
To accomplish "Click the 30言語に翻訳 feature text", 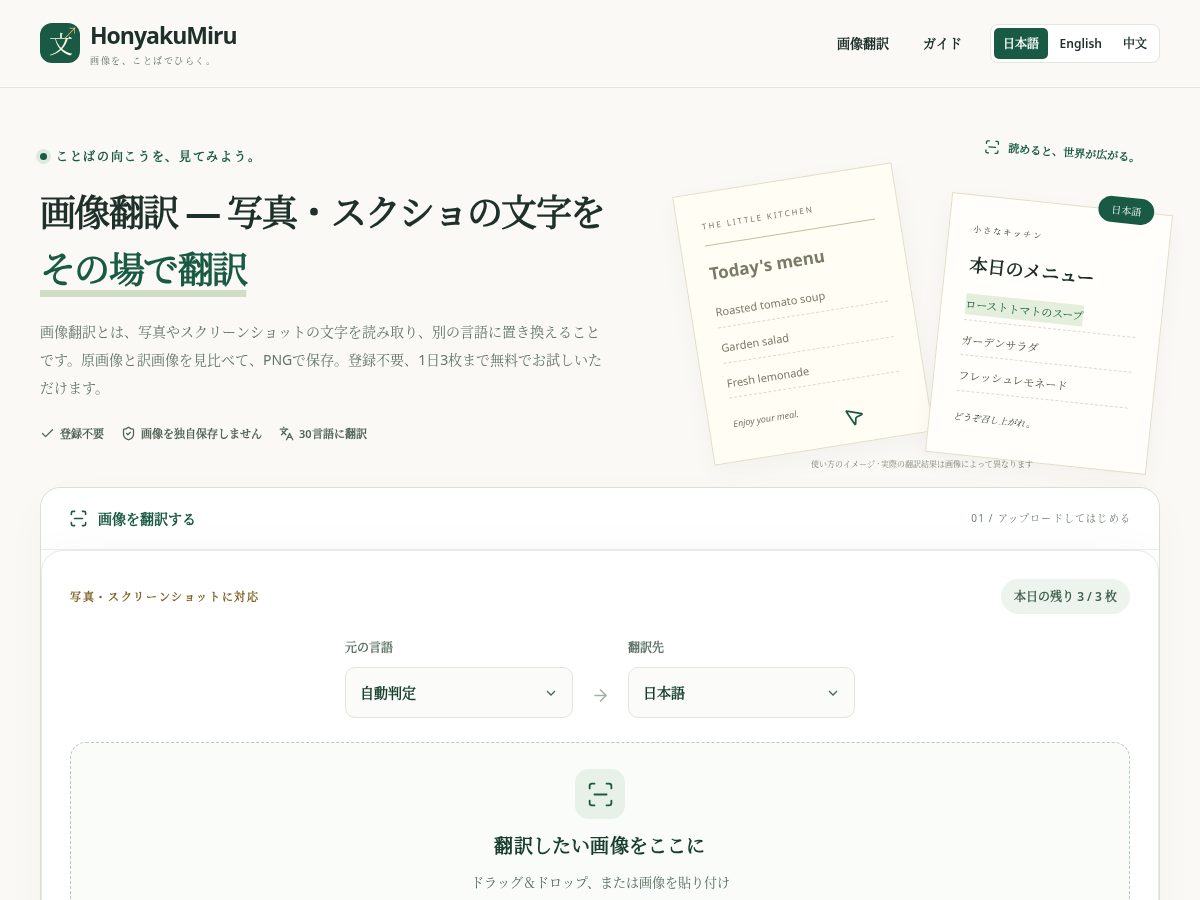I will pos(333,433).
